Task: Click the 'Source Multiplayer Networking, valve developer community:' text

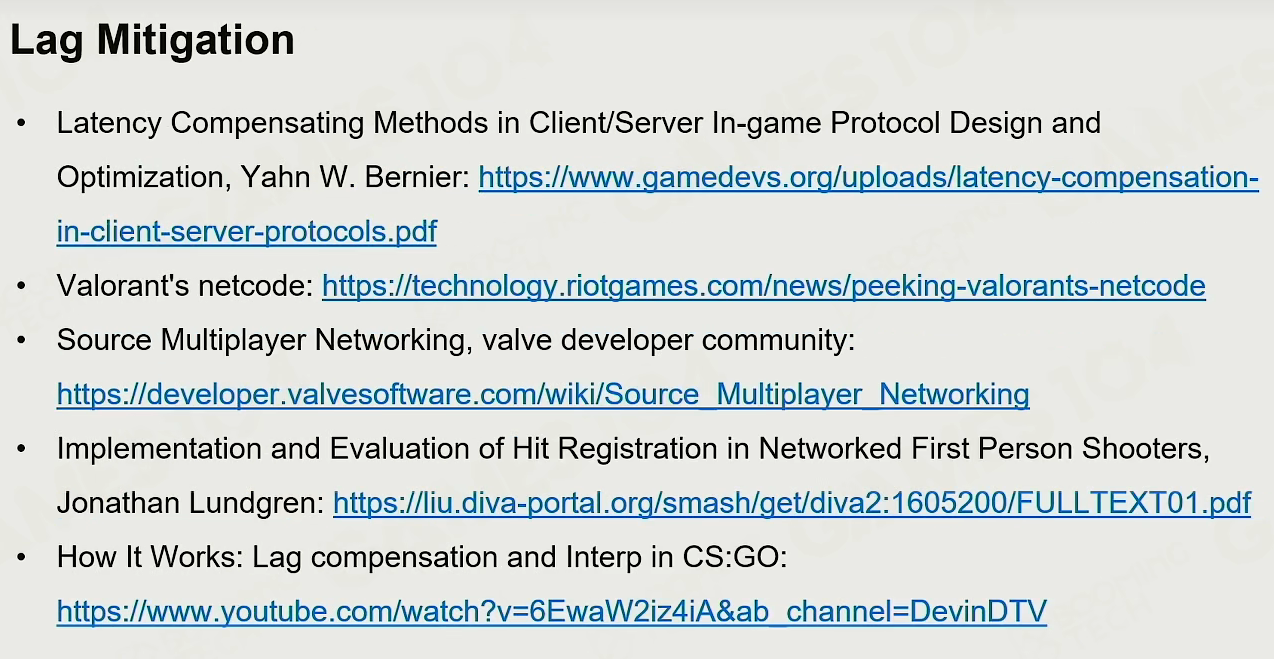Action: click(x=456, y=340)
